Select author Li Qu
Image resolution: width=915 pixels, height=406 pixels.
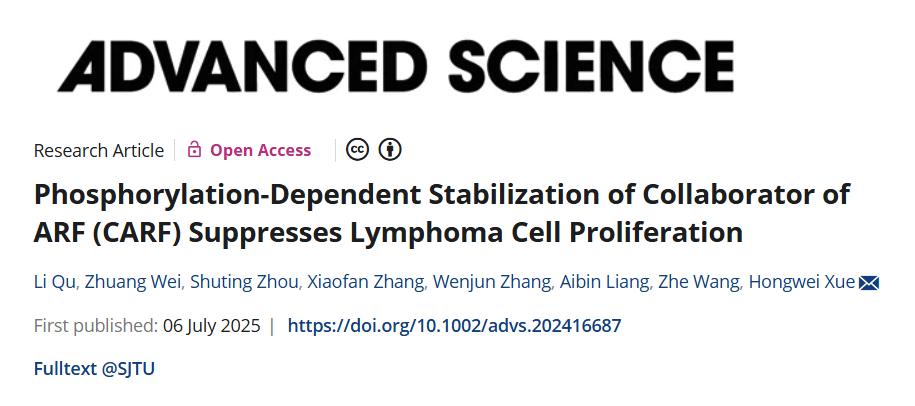point(53,283)
